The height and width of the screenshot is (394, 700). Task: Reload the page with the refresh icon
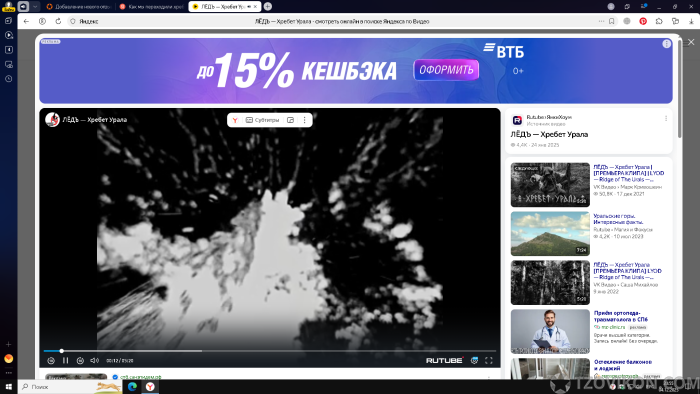[58, 21]
